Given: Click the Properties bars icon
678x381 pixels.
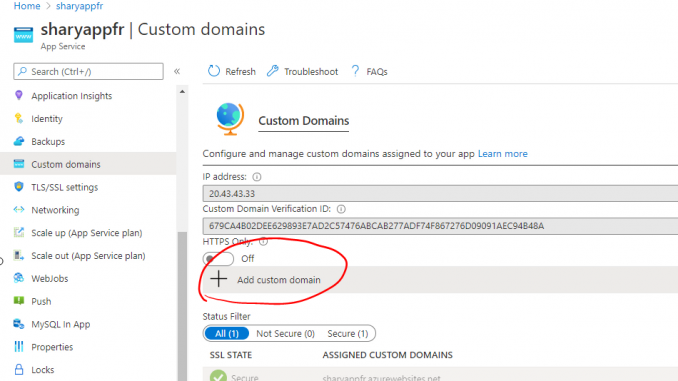Looking at the screenshot, I should tap(19, 346).
